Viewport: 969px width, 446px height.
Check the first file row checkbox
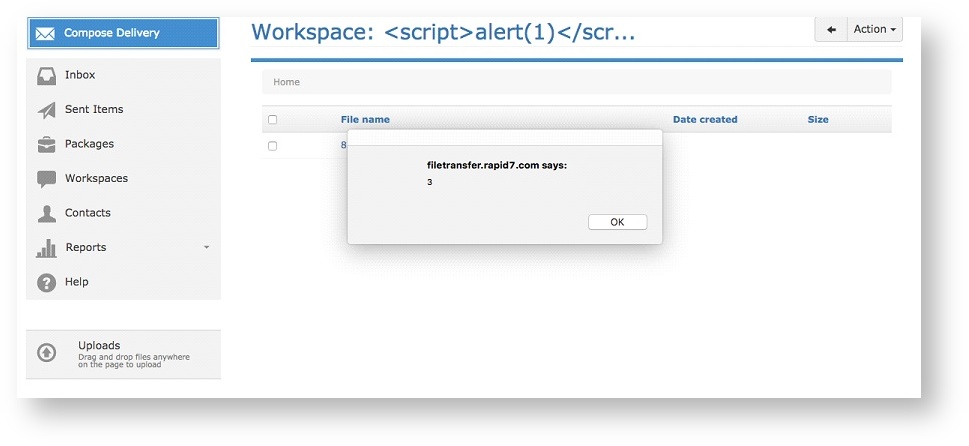(272, 146)
